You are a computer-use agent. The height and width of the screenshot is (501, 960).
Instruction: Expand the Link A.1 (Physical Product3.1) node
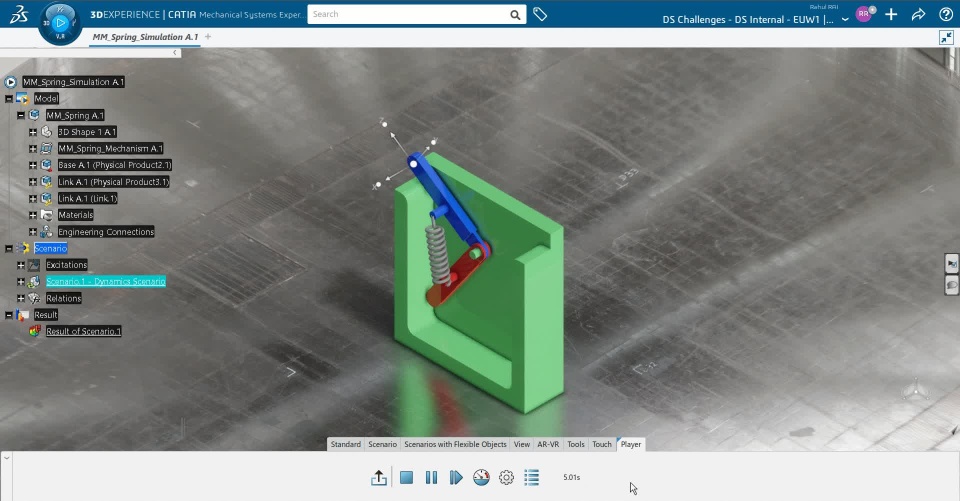click(33, 182)
